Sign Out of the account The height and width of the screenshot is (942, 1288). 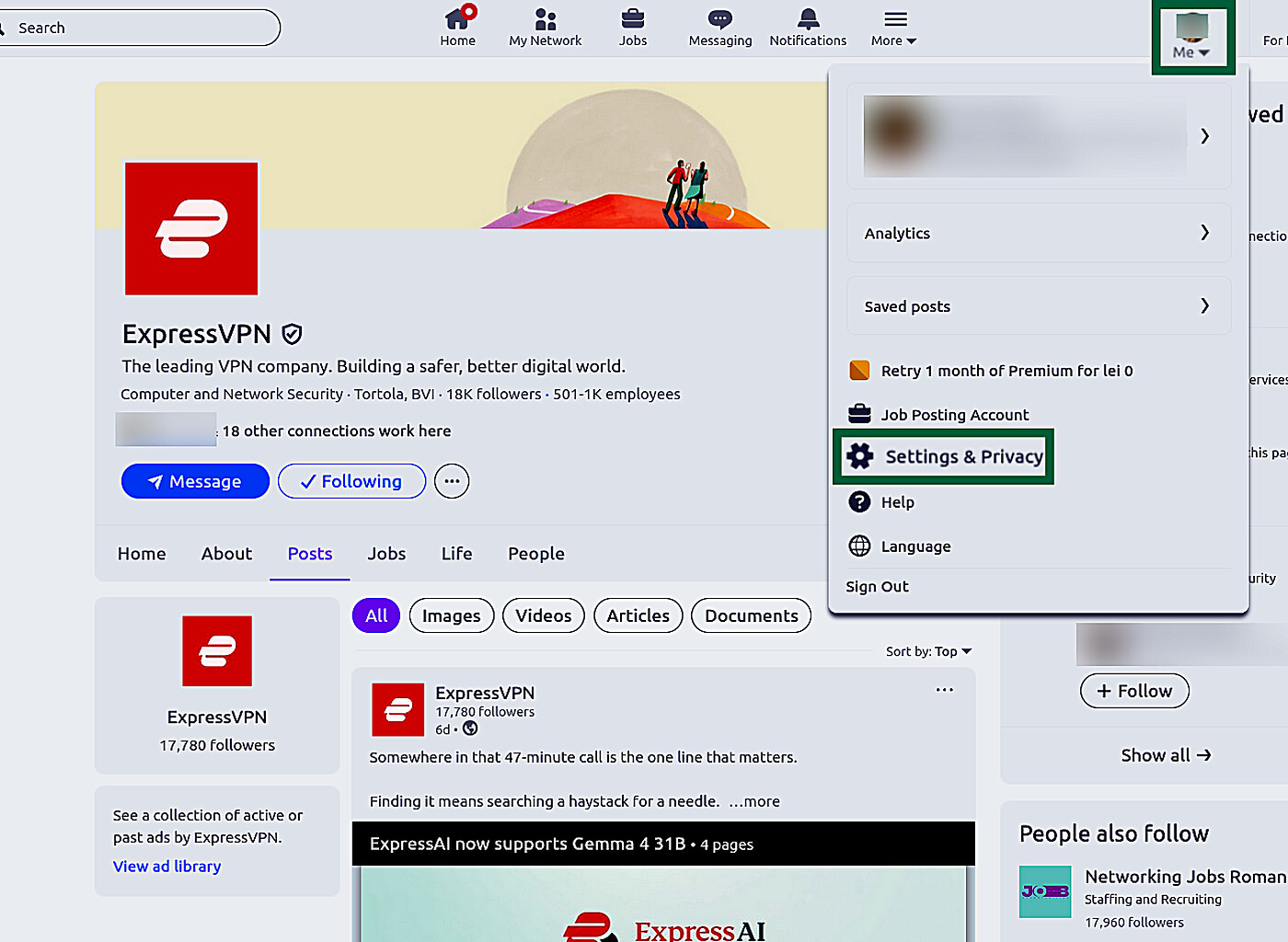(877, 587)
